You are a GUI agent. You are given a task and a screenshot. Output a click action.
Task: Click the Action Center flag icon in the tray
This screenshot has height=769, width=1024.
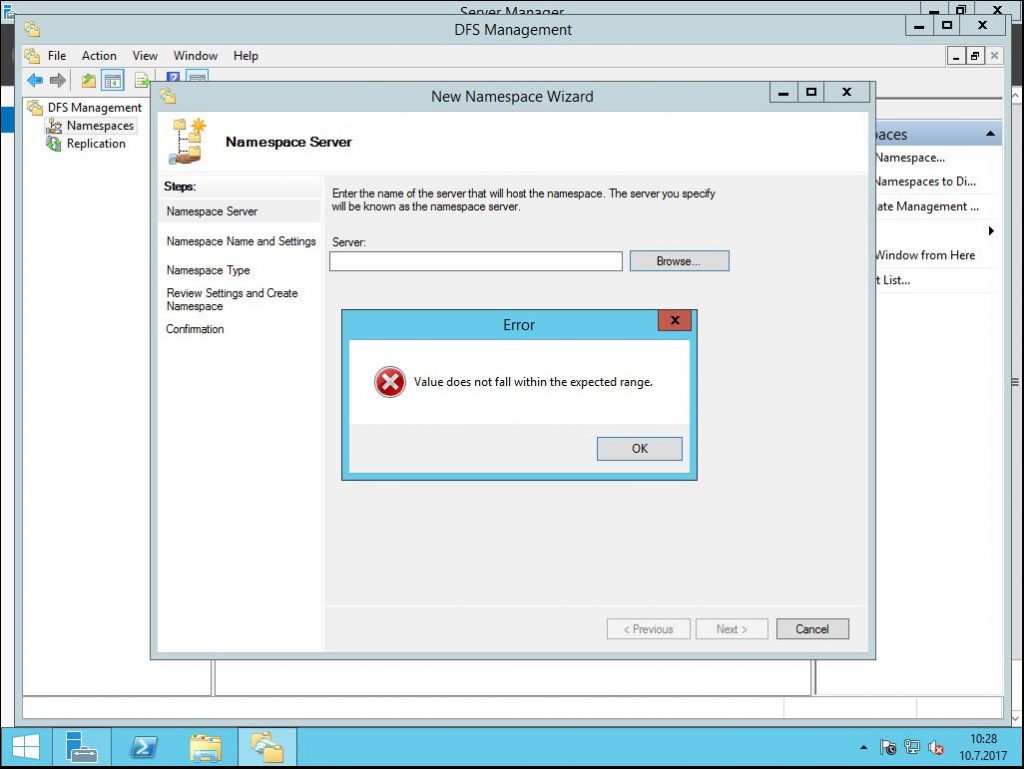(x=888, y=747)
